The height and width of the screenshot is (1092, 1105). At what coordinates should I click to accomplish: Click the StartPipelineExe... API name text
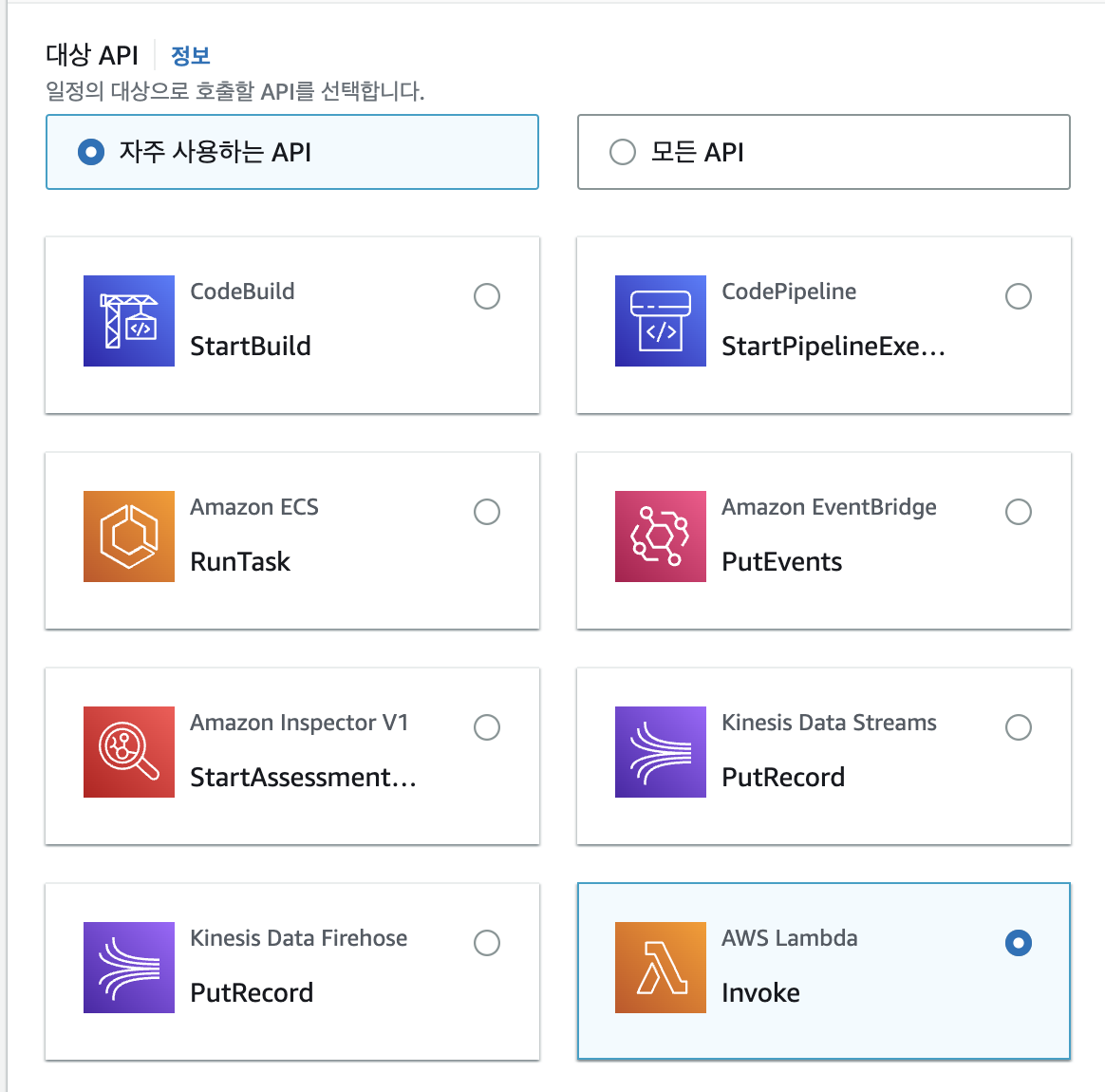tap(833, 347)
